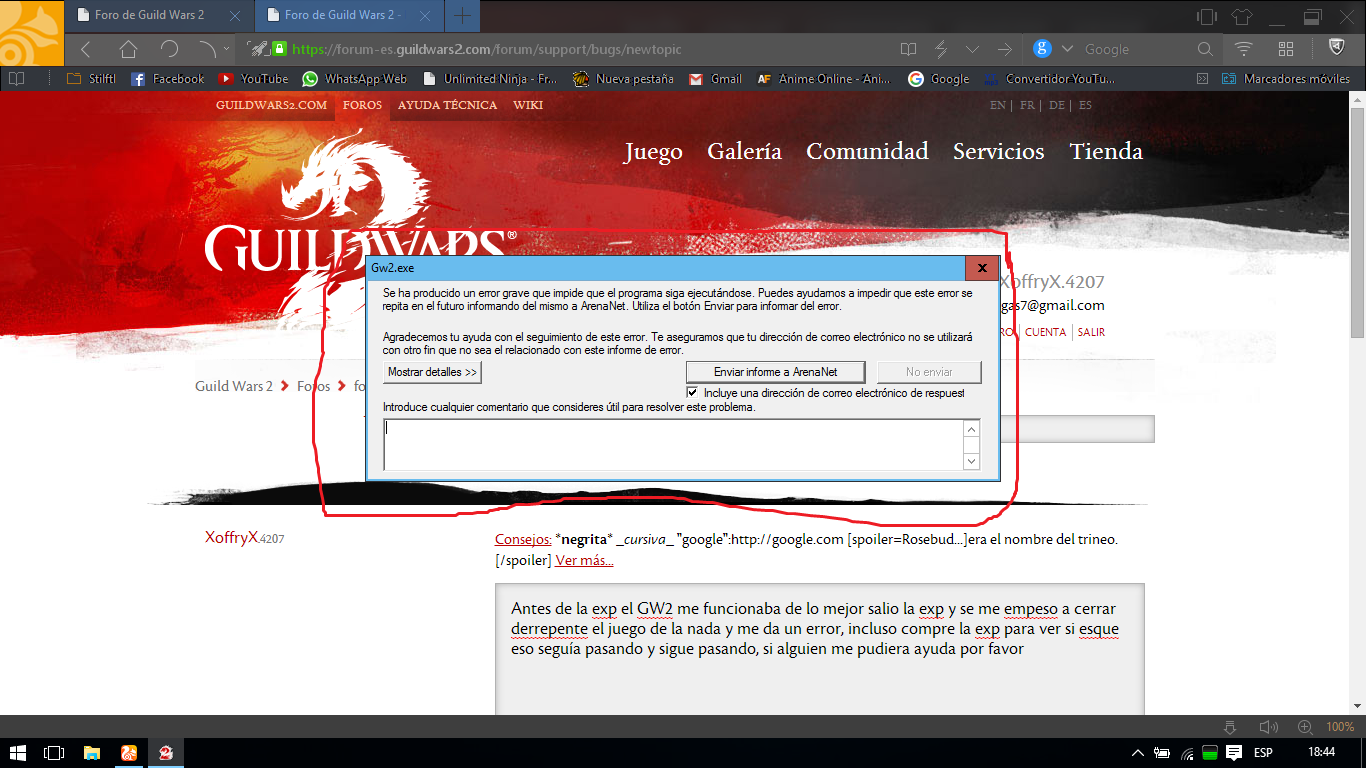Viewport: 1366px width, 768px height.
Task: Go back with the browser back arrow
Action: tap(86, 49)
